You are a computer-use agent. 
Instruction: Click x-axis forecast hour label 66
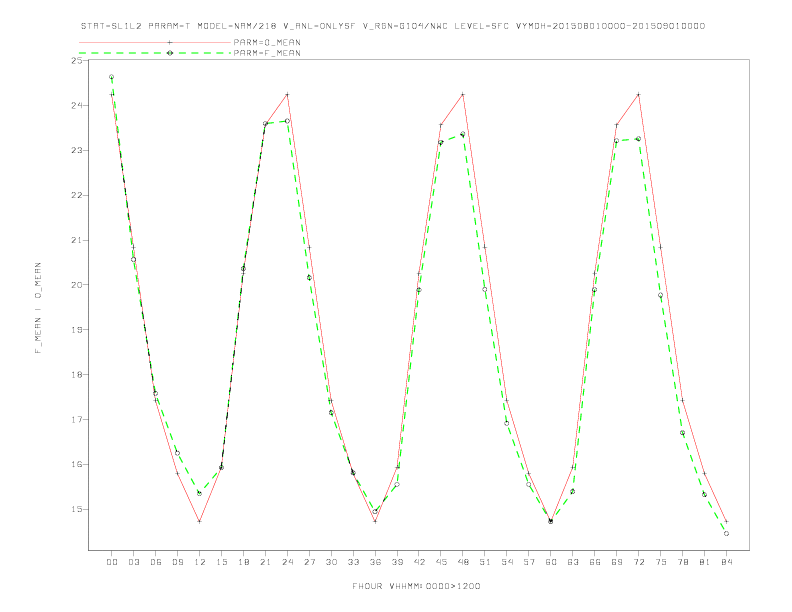click(595, 562)
